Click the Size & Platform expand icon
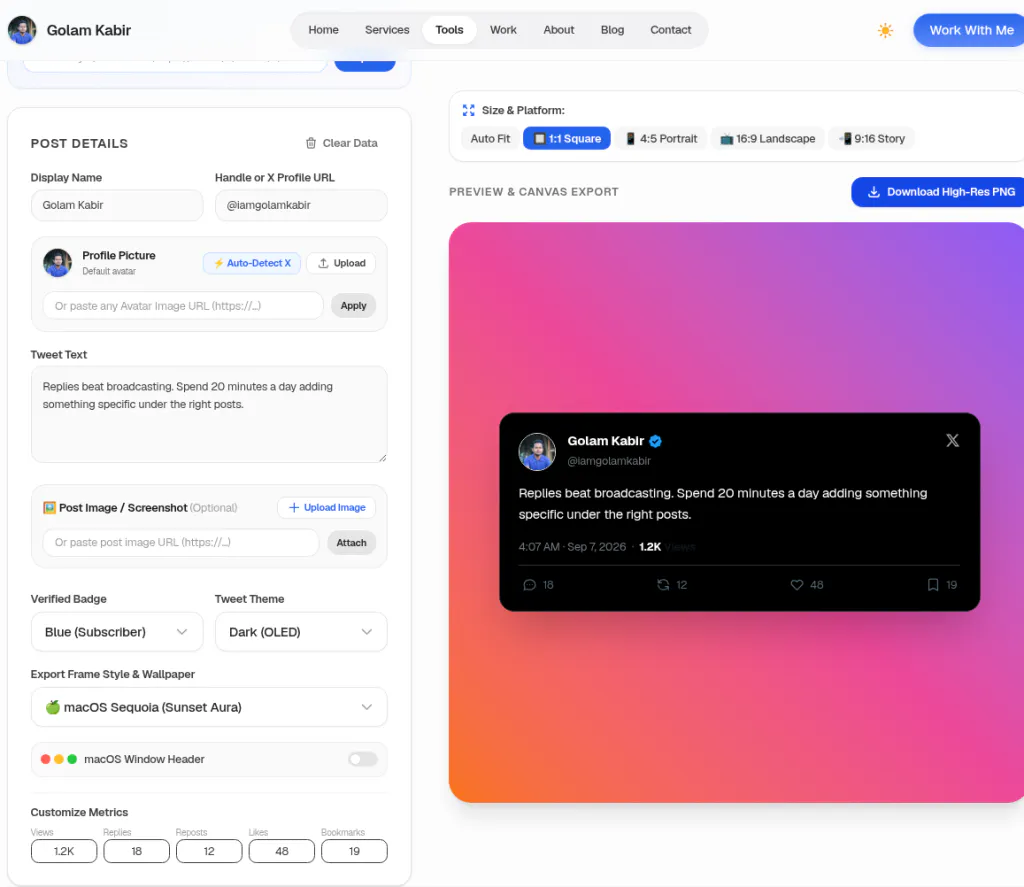Screen dimensions: 1024x887 (x=468, y=110)
